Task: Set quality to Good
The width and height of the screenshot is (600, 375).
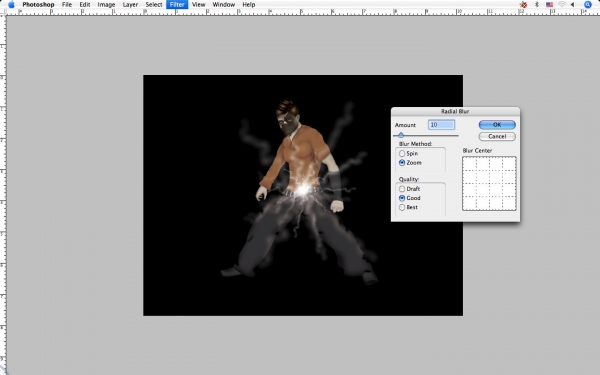Action: (402, 198)
